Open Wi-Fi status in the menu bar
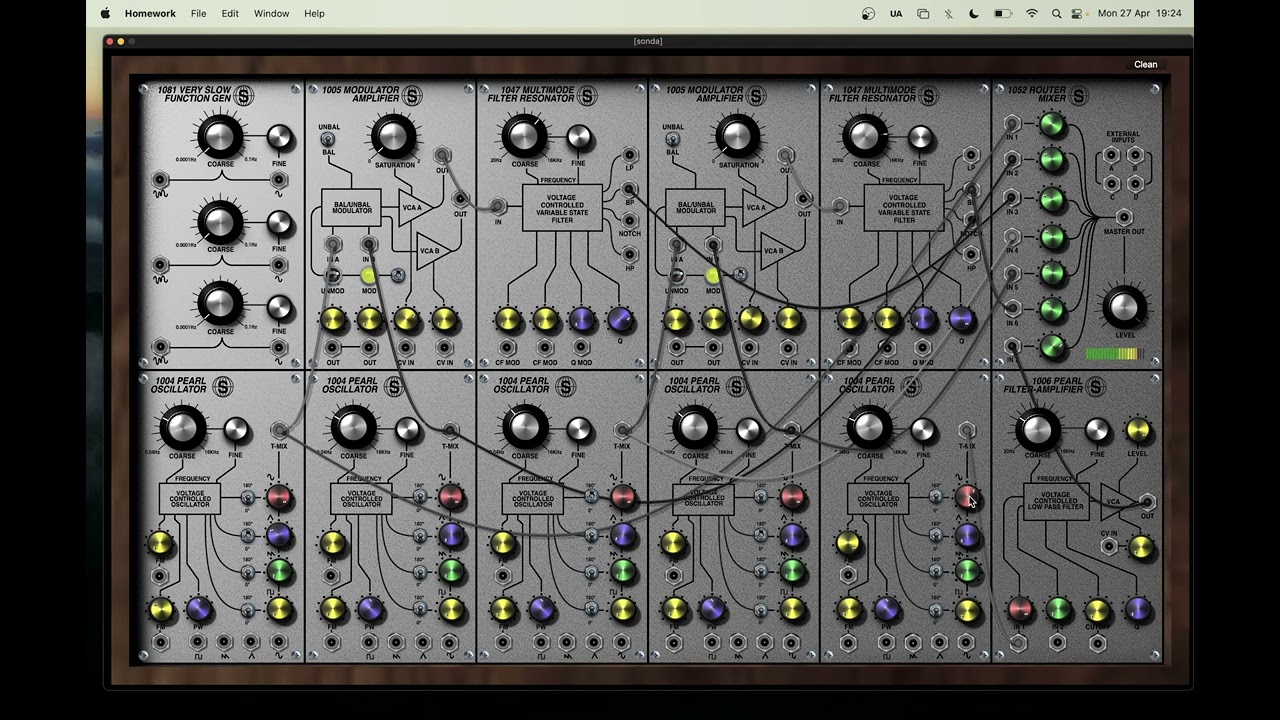Screen dimensions: 1280x720 pos(1031,14)
